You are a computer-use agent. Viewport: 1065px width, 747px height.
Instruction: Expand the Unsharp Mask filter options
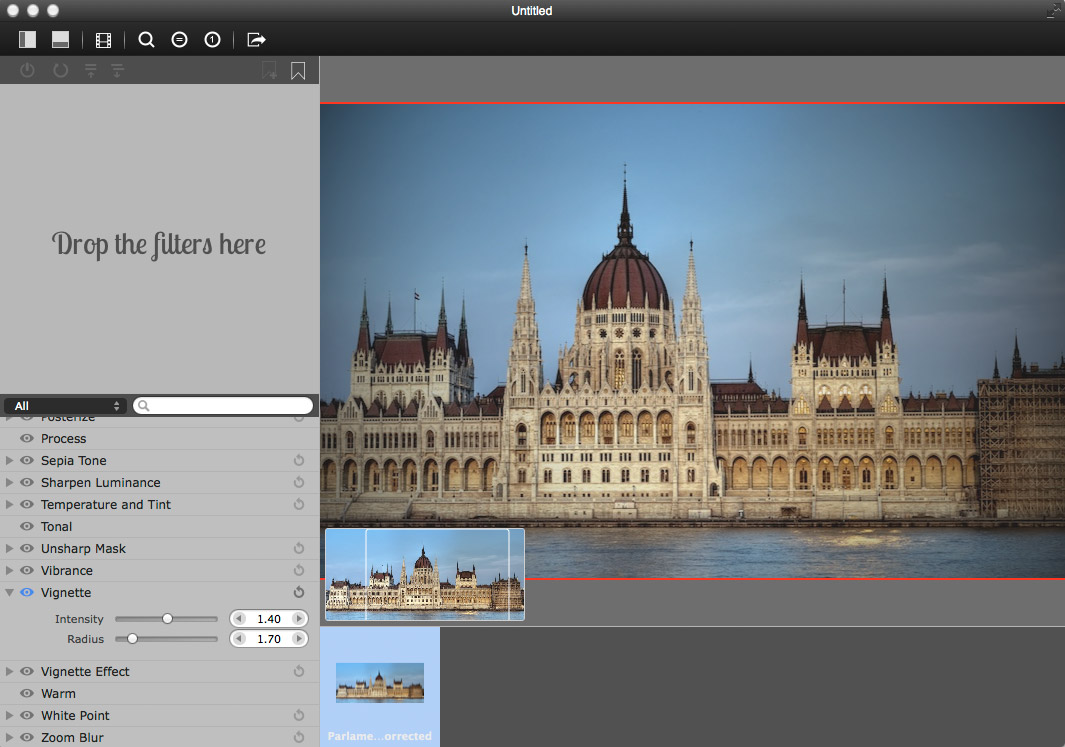coord(10,549)
